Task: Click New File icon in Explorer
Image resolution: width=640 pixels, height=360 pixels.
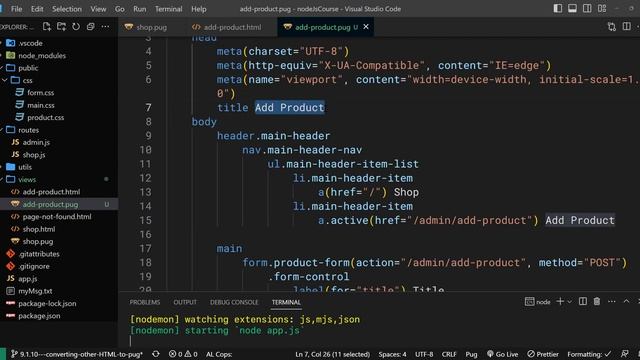Action: pyautogui.click(x=47, y=27)
